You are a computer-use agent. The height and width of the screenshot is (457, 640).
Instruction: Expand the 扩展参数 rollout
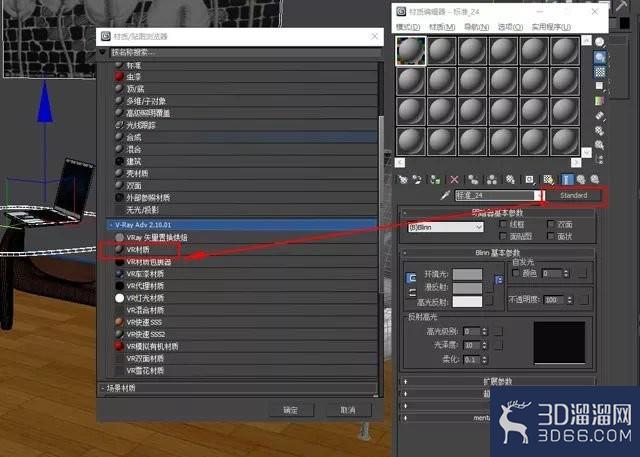497,382
